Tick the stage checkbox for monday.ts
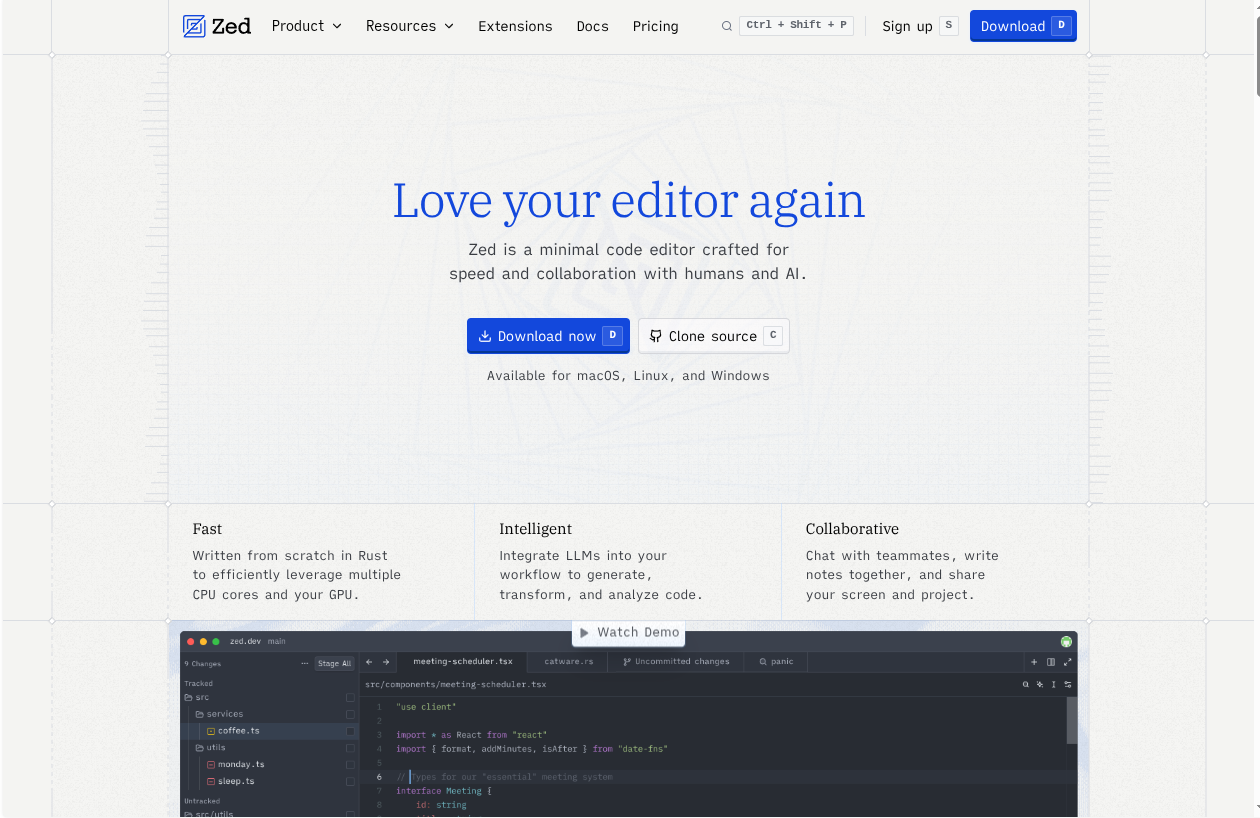The height and width of the screenshot is (818, 1260). [x=350, y=764]
